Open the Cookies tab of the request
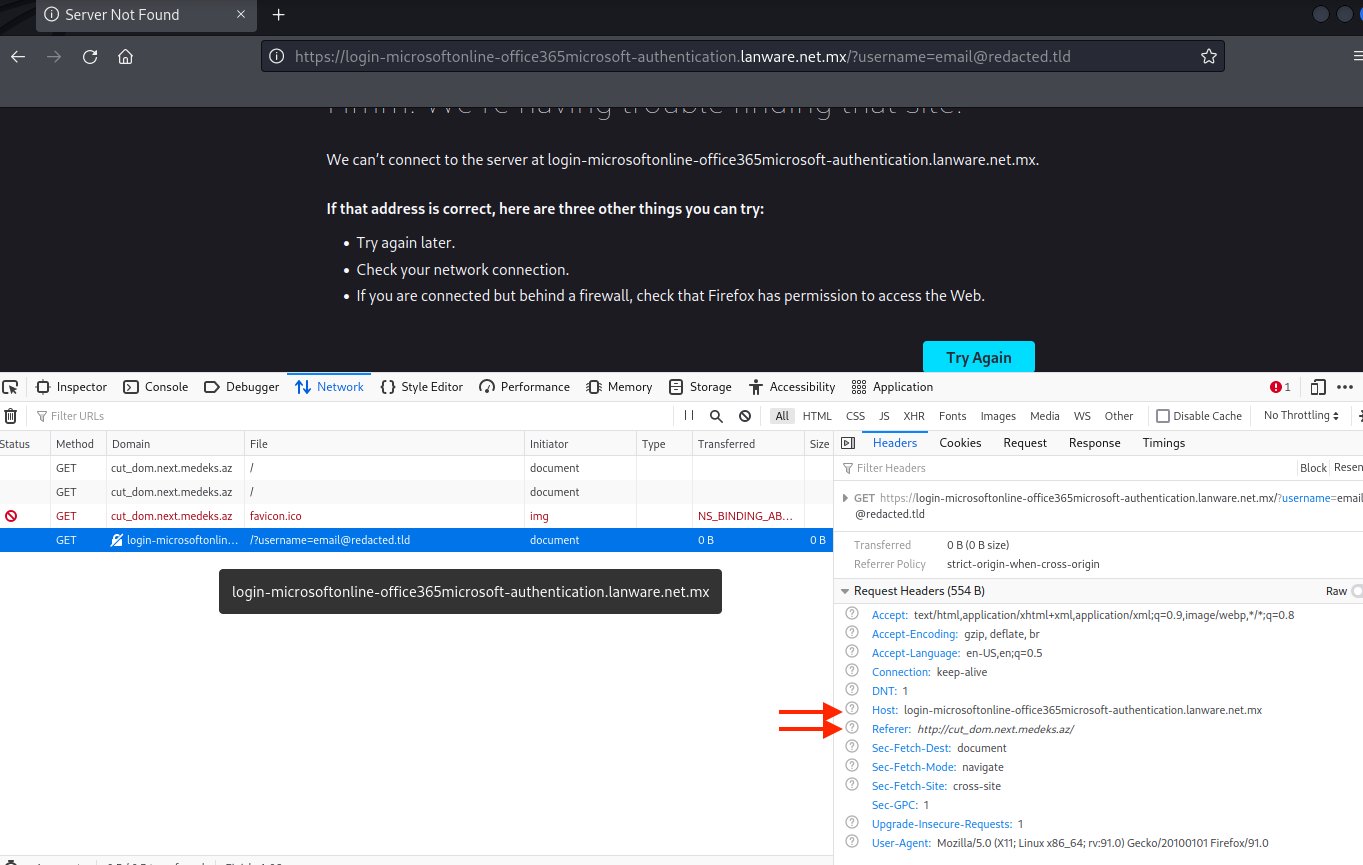 click(x=960, y=443)
